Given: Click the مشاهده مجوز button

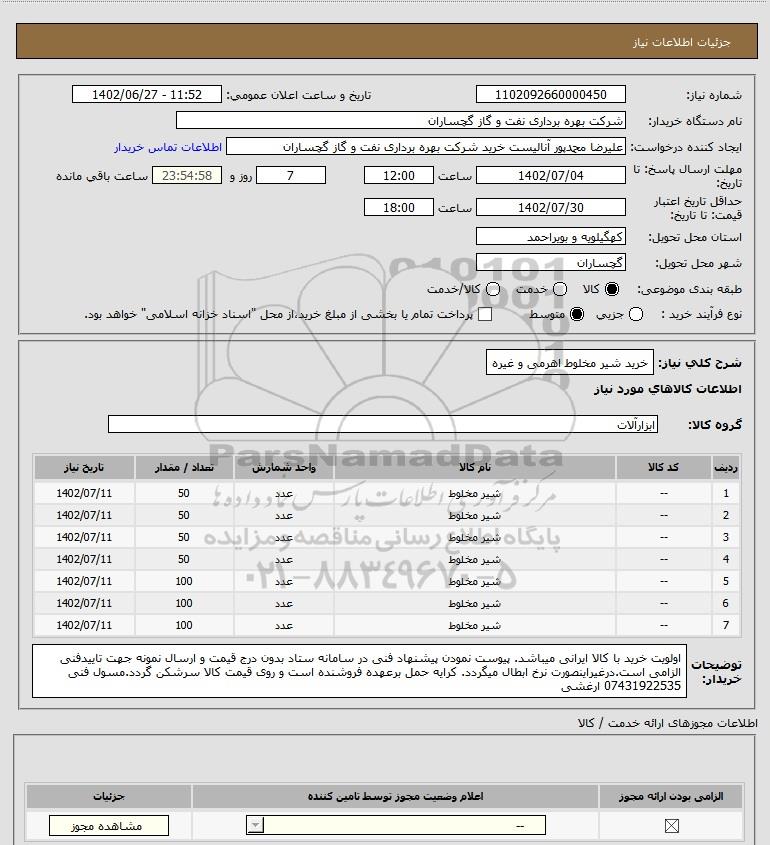Looking at the screenshot, I should (x=108, y=826).
